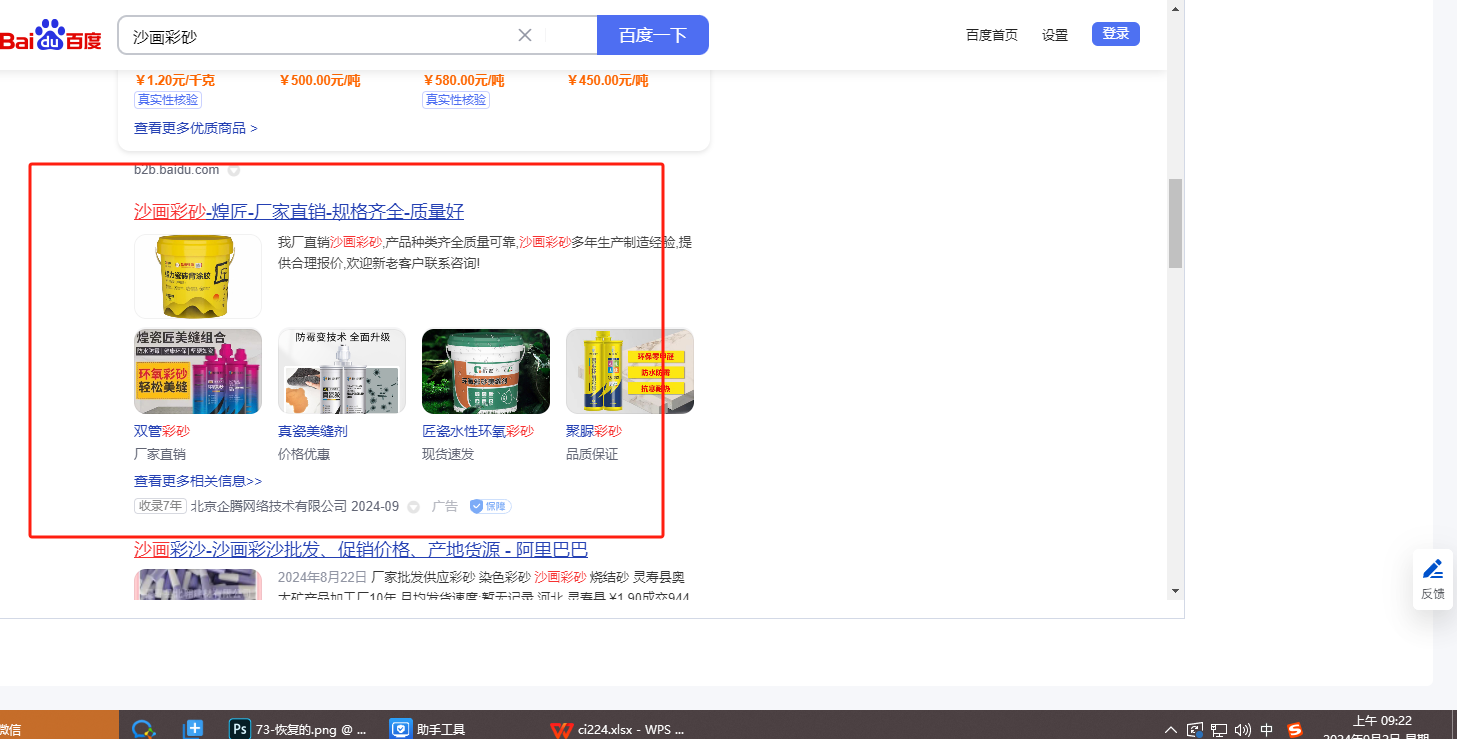Click the page scrollbar up arrow
This screenshot has width=1457, height=739.
point(1176,7)
